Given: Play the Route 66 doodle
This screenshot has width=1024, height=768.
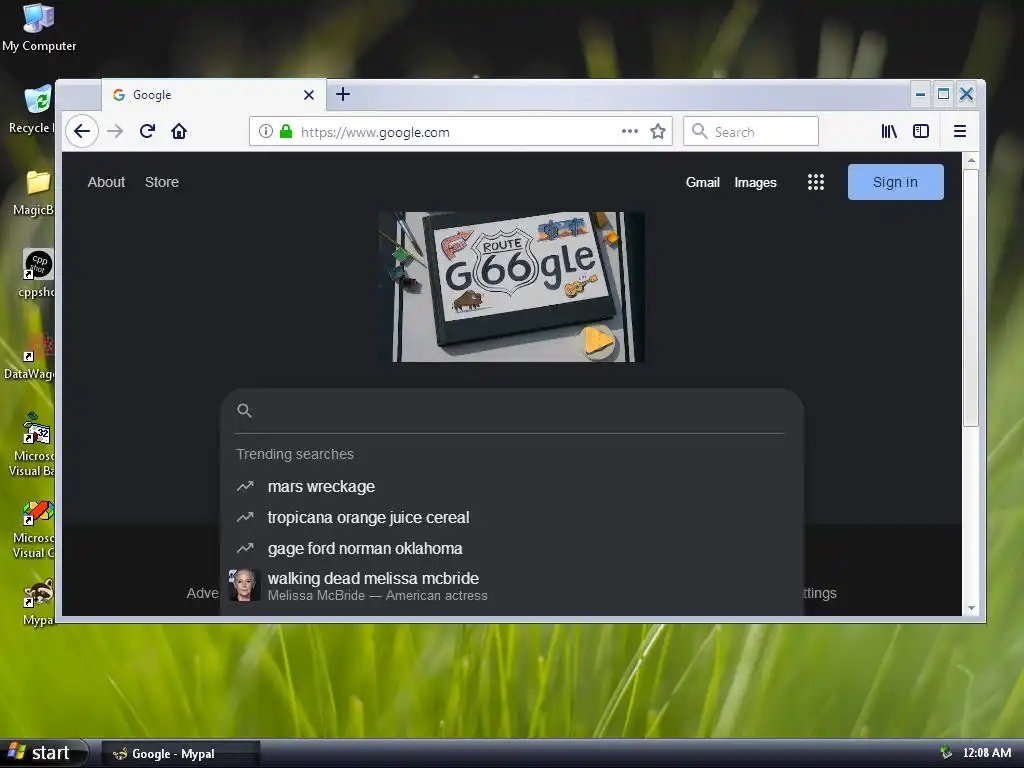Looking at the screenshot, I should click(598, 341).
